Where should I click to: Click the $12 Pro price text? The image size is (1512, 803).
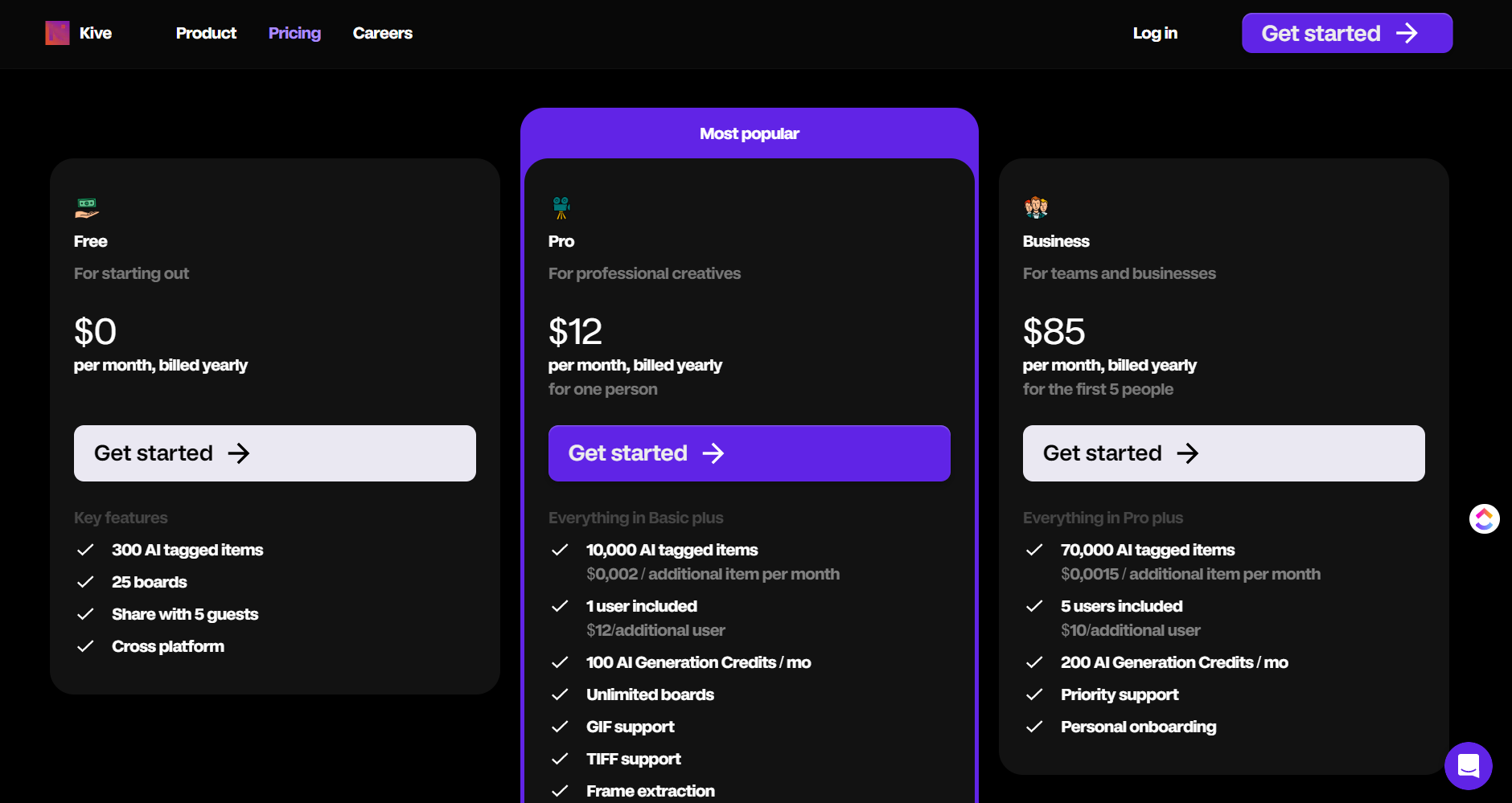(575, 332)
